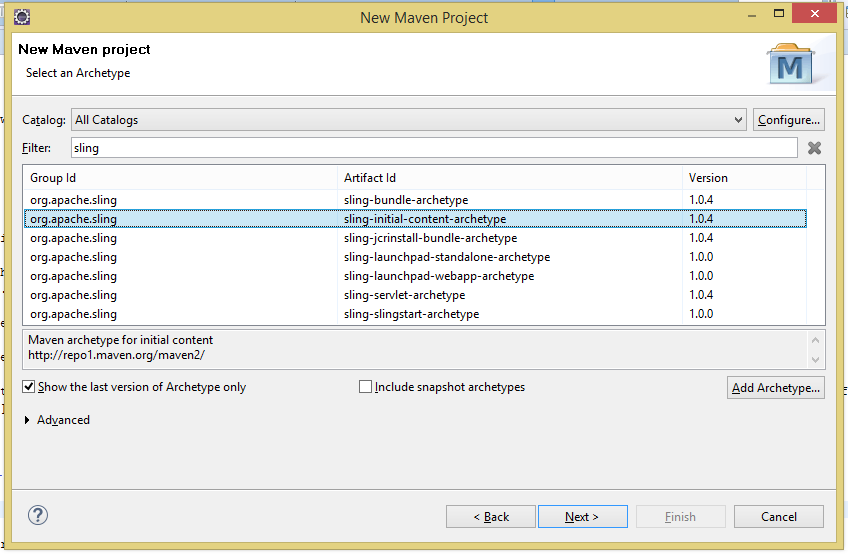Sort by the Artifact Id column header
The width and height of the screenshot is (848, 555).
point(510,177)
